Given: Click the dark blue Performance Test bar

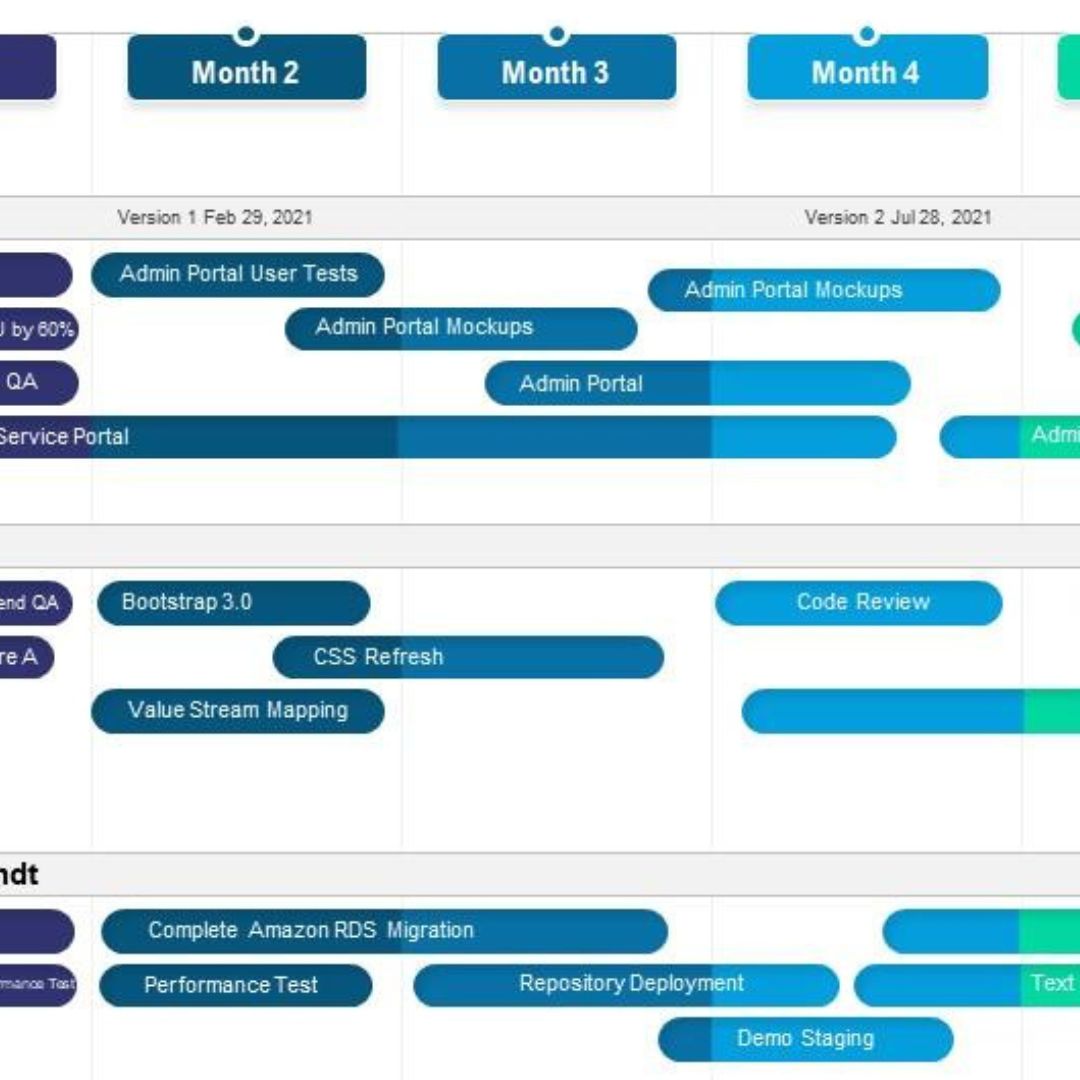Looking at the screenshot, I should click(x=236, y=985).
